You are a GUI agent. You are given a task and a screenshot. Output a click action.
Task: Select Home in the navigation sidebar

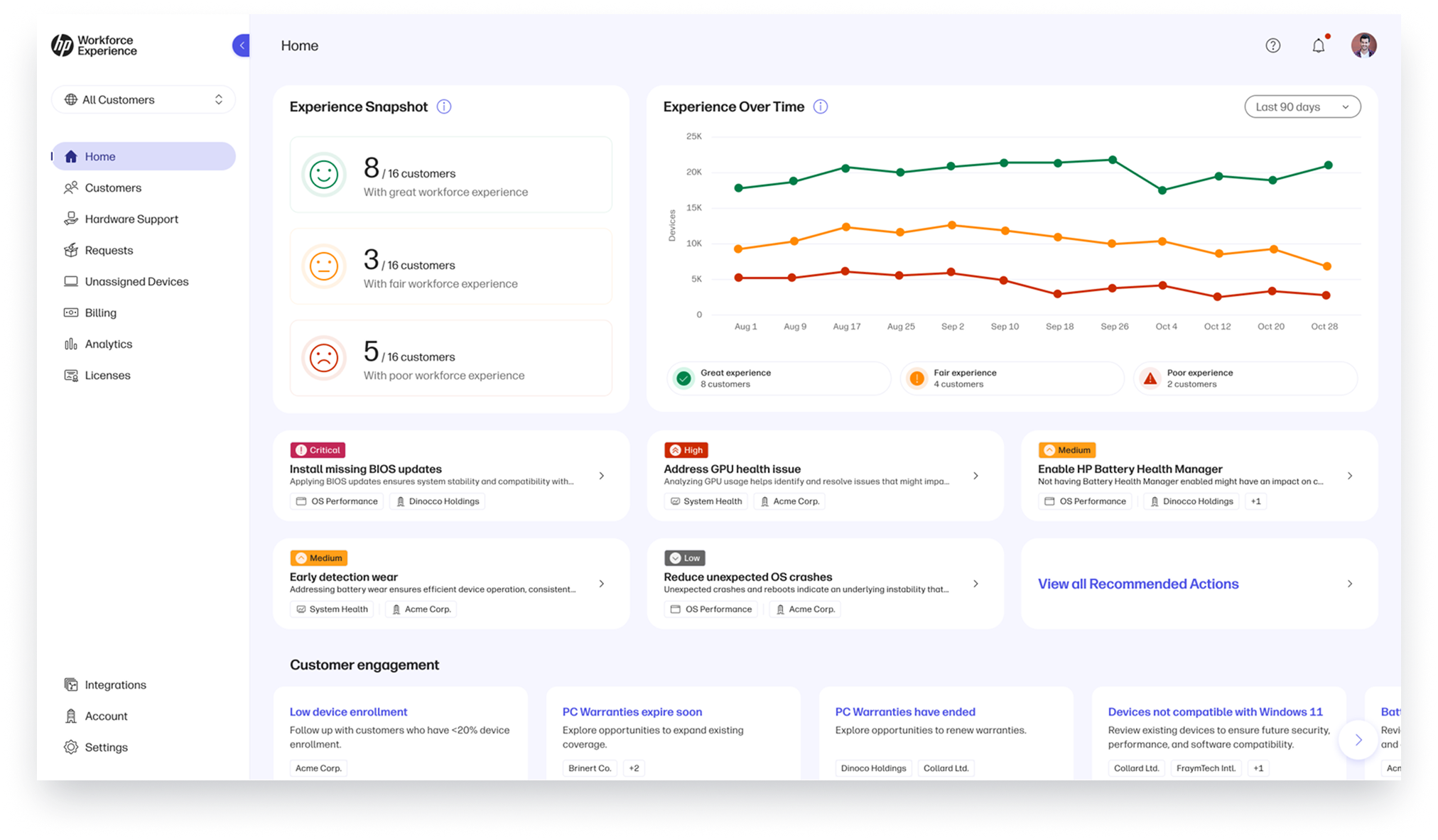click(100, 156)
